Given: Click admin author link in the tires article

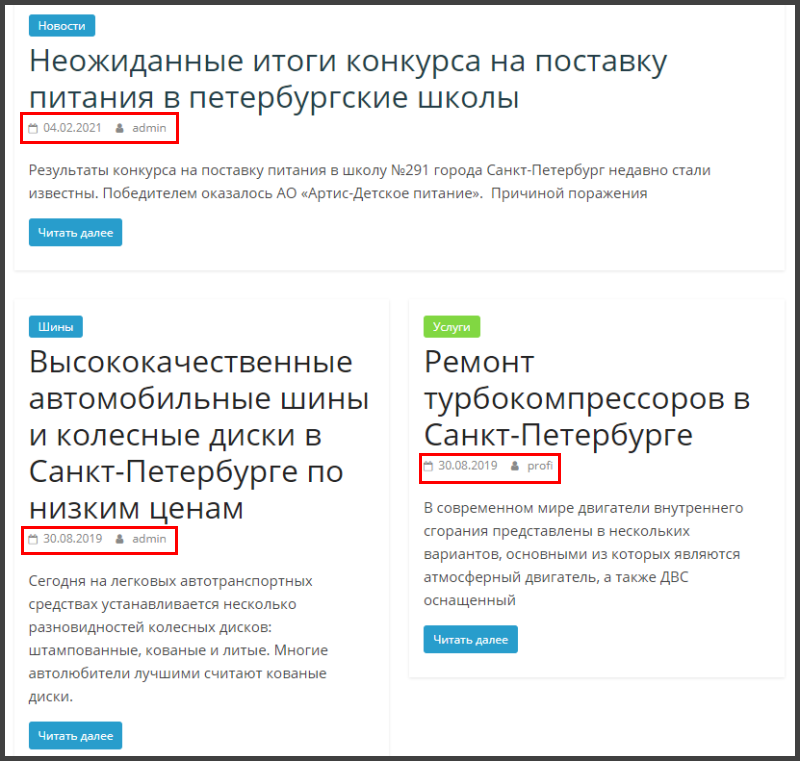Looking at the screenshot, I should click(149, 539).
